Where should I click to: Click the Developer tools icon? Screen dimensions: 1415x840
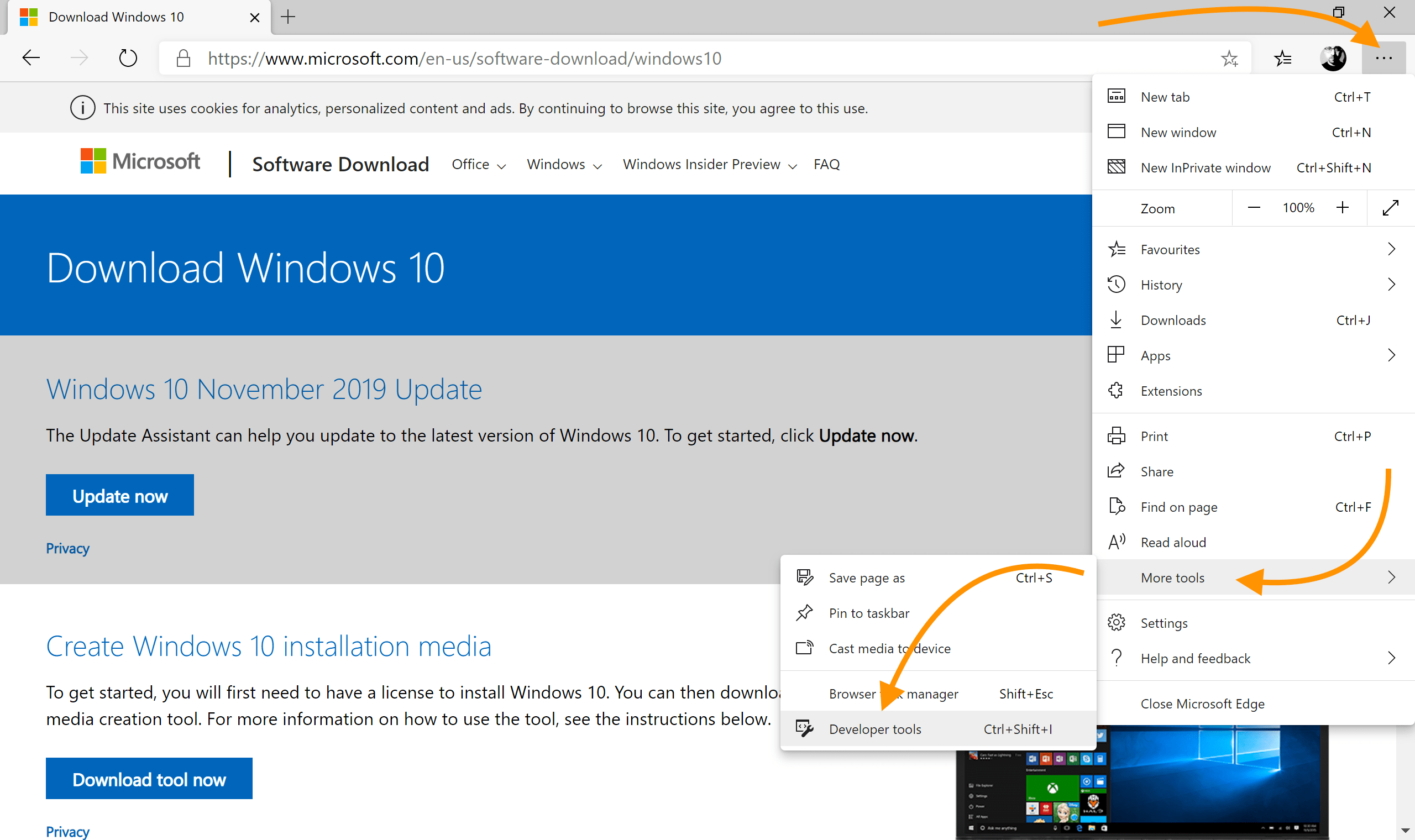[805, 728]
